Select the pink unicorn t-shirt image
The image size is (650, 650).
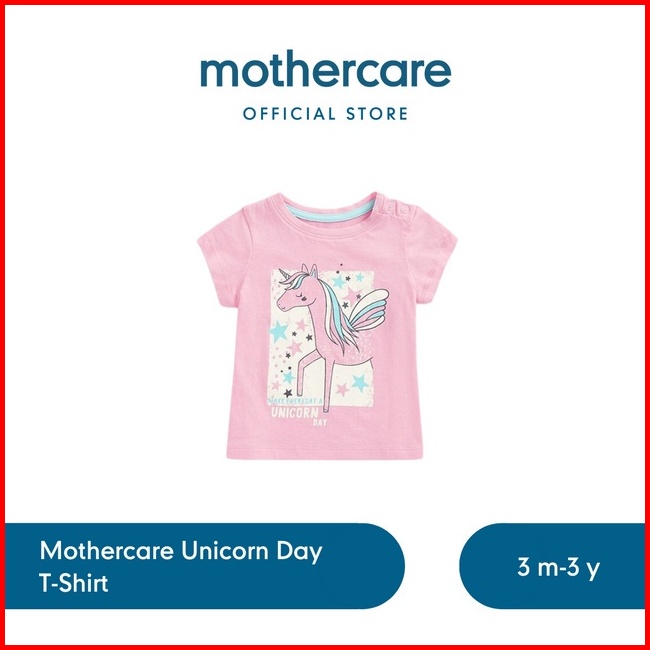tap(327, 325)
